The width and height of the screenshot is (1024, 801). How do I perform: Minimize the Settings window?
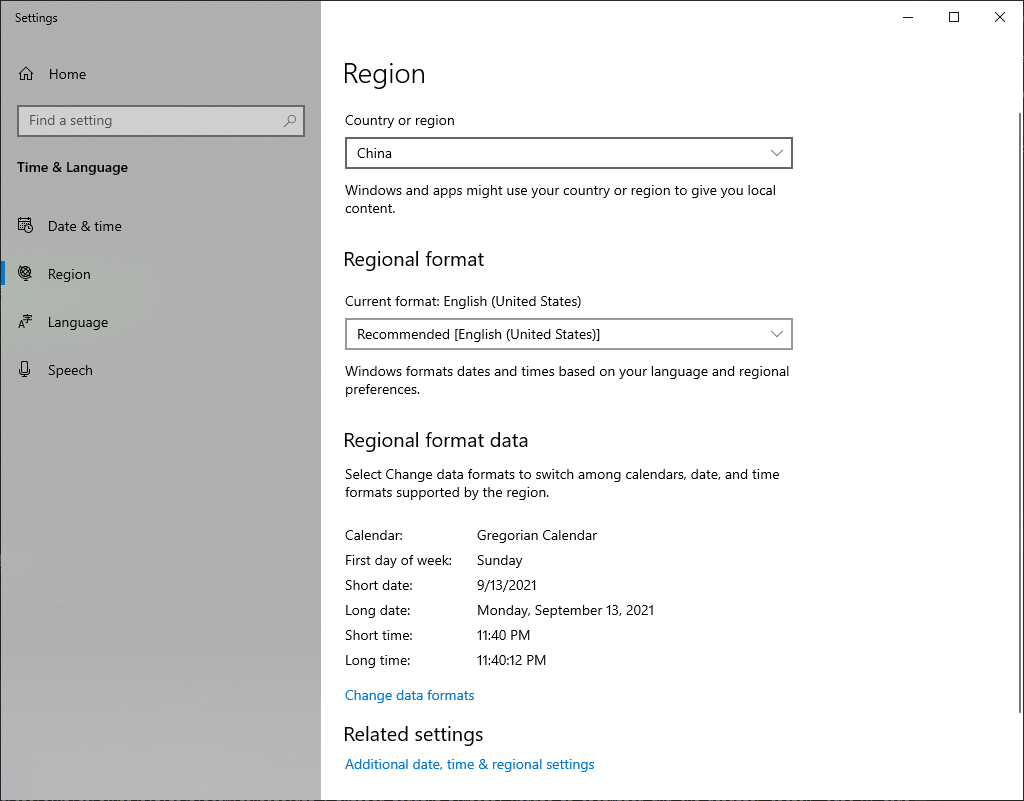[x=908, y=17]
